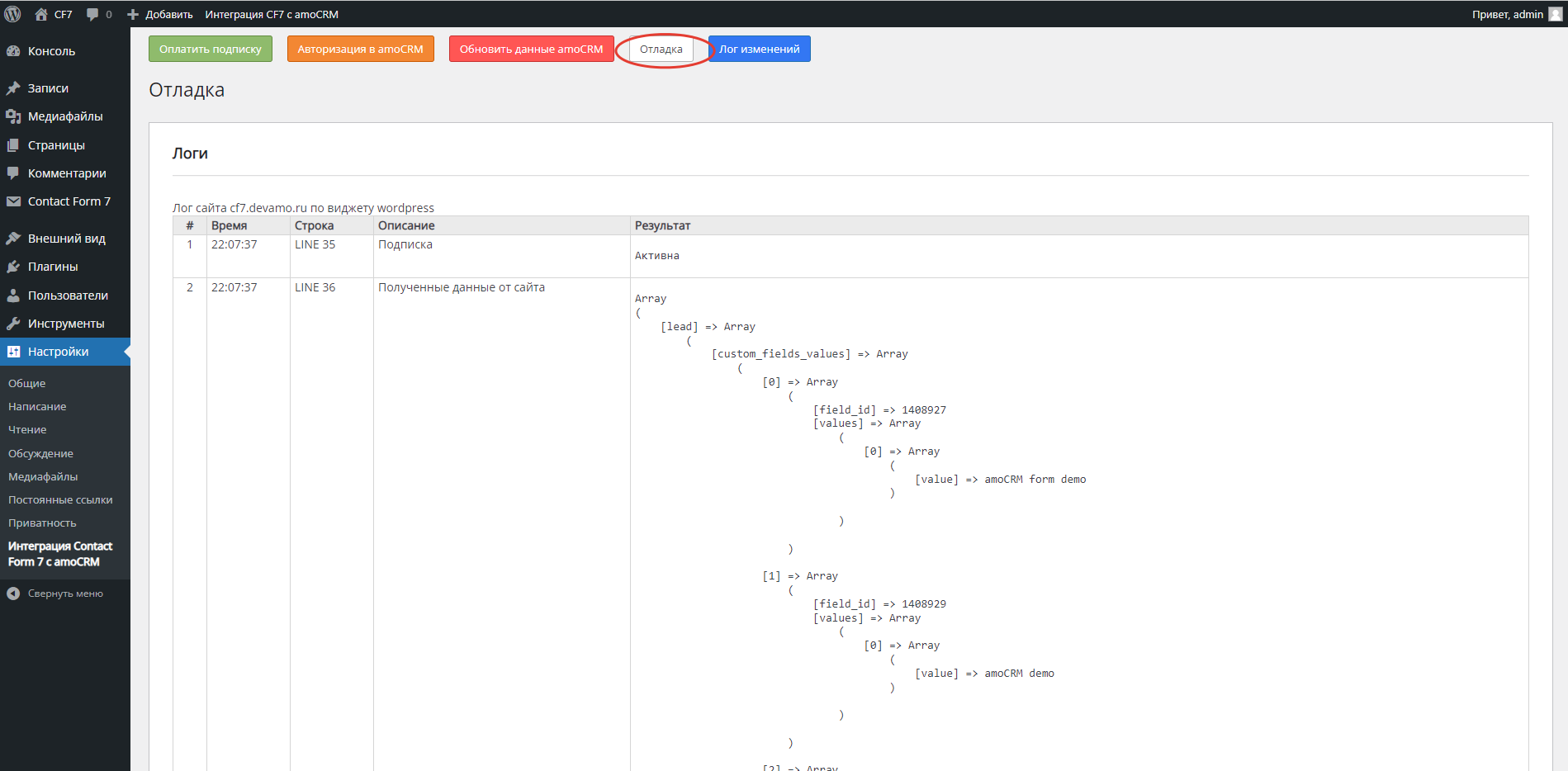
Task: Open the CF7 site home icon
Action: (x=41, y=14)
